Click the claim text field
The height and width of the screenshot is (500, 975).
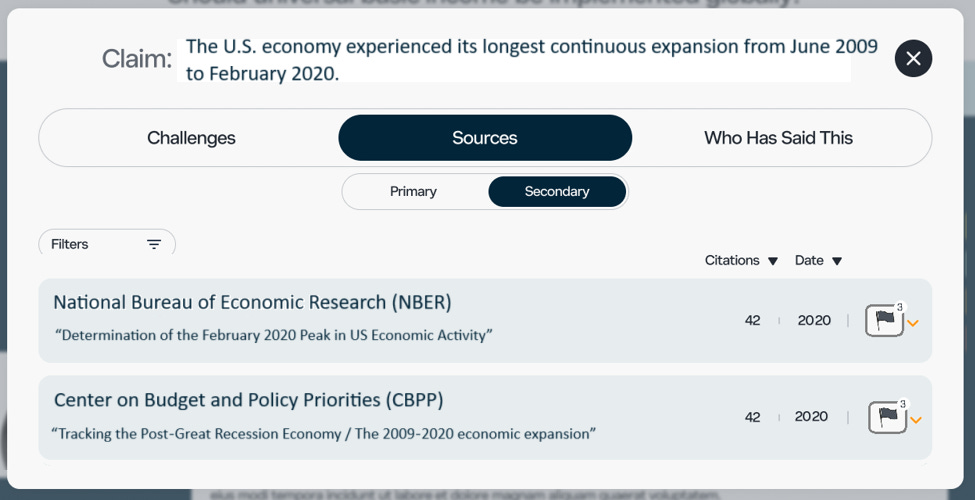click(x=514, y=60)
